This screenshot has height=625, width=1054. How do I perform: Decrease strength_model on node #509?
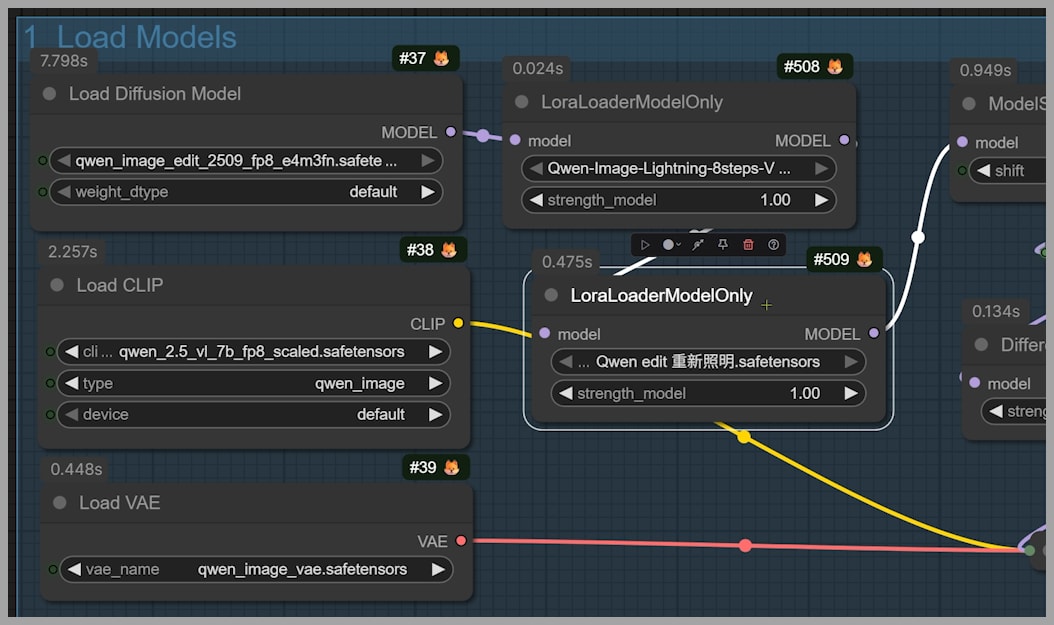pyautogui.click(x=566, y=394)
